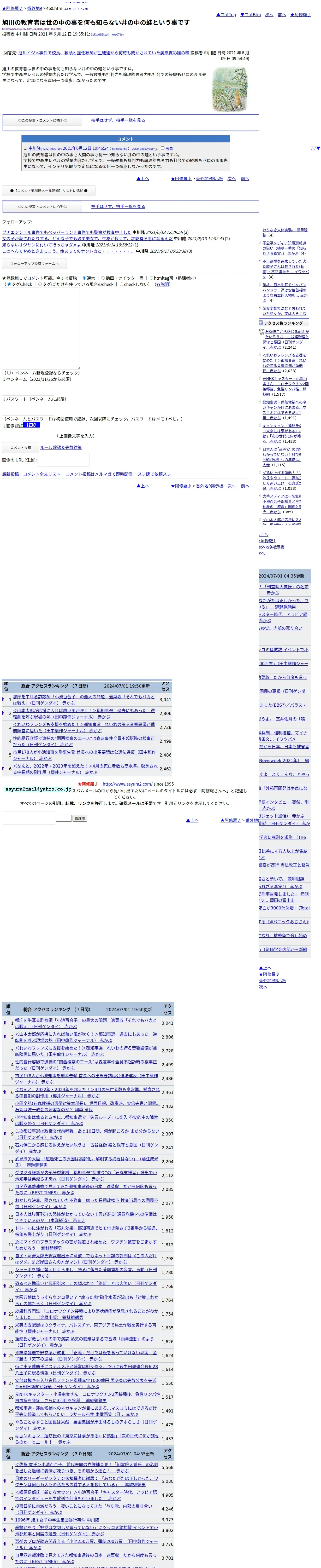
Task: Open sidebar link 不公平メディア知事選報道の狙い
Action: point(284,248)
